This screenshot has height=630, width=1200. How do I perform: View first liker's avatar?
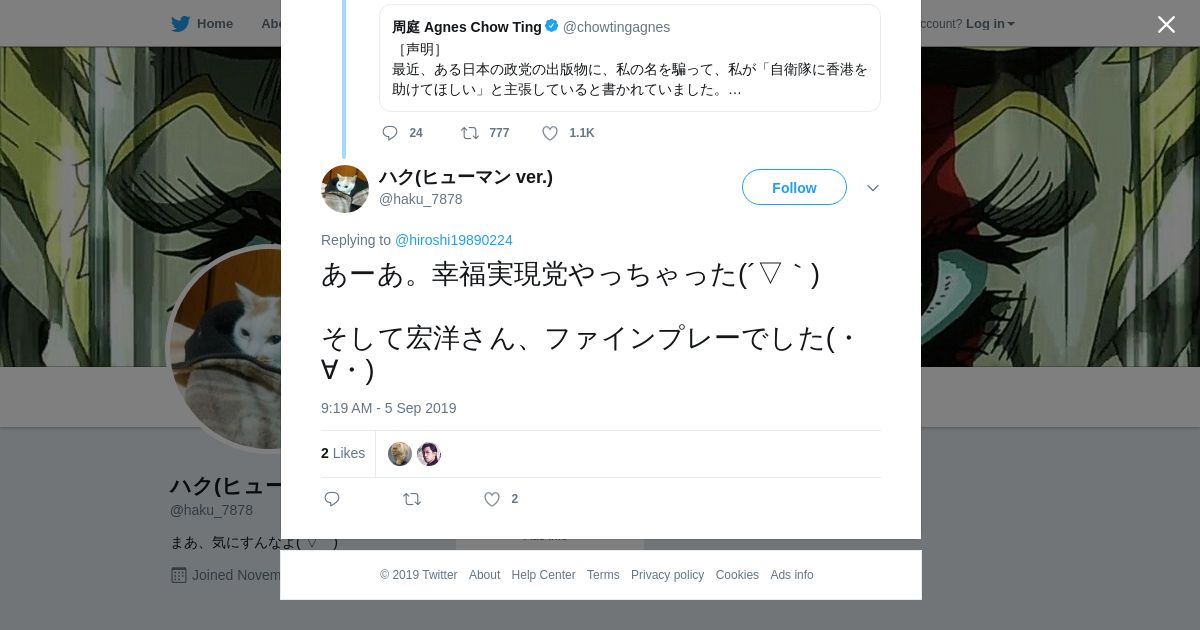coord(400,454)
